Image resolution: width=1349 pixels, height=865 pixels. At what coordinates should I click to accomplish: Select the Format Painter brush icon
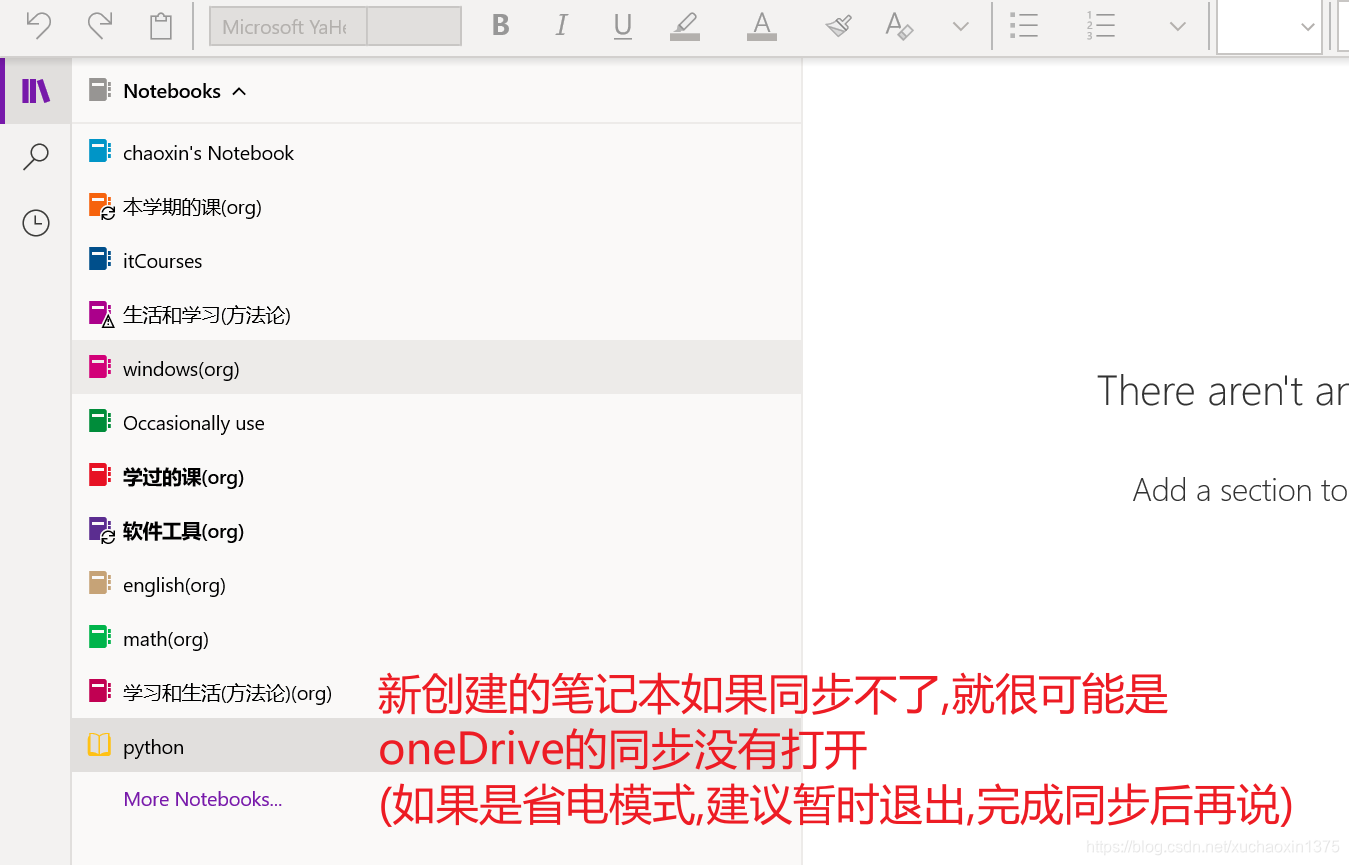pyautogui.click(x=838, y=26)
